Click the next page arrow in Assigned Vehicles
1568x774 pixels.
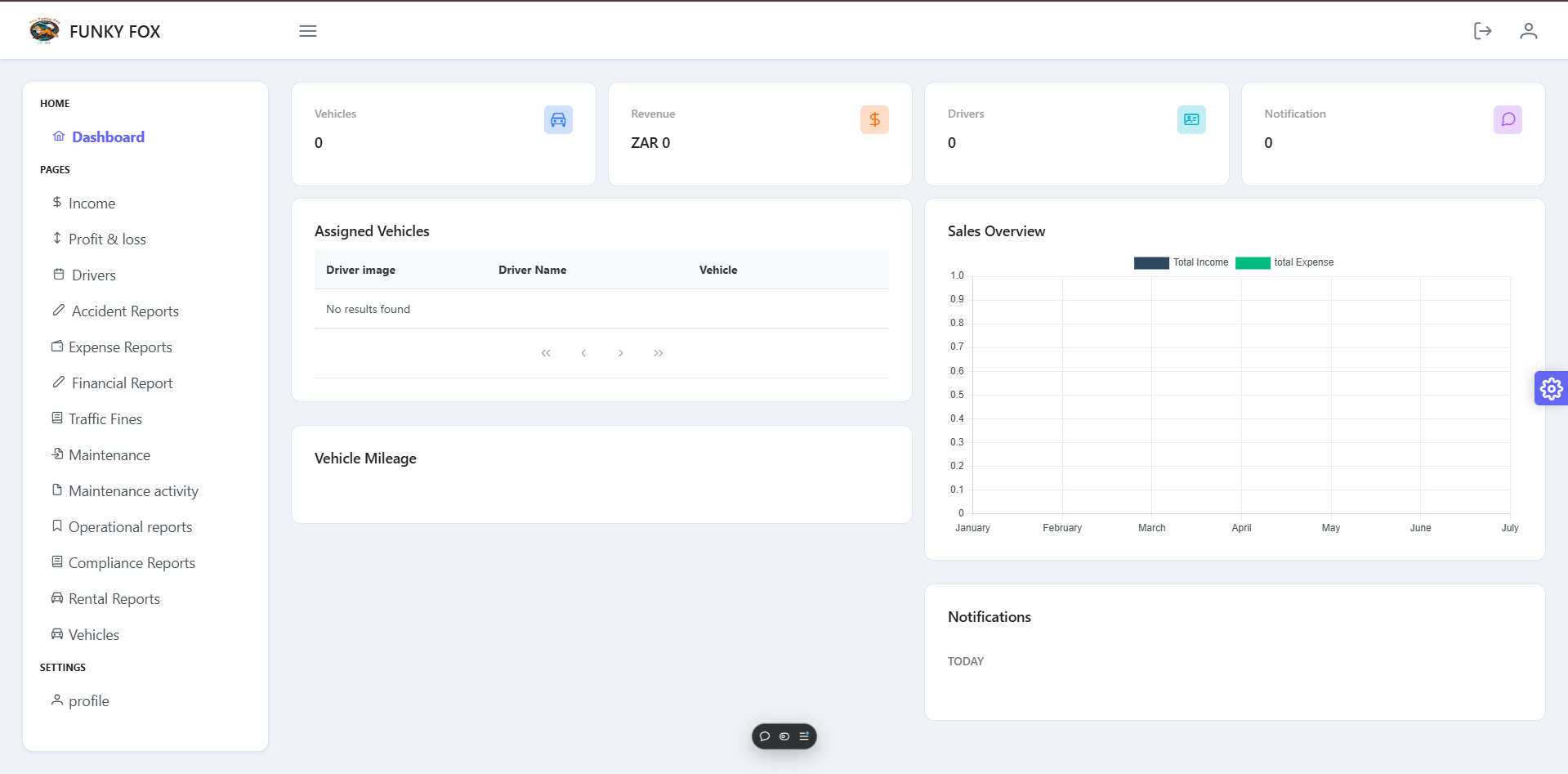point(620,353)
